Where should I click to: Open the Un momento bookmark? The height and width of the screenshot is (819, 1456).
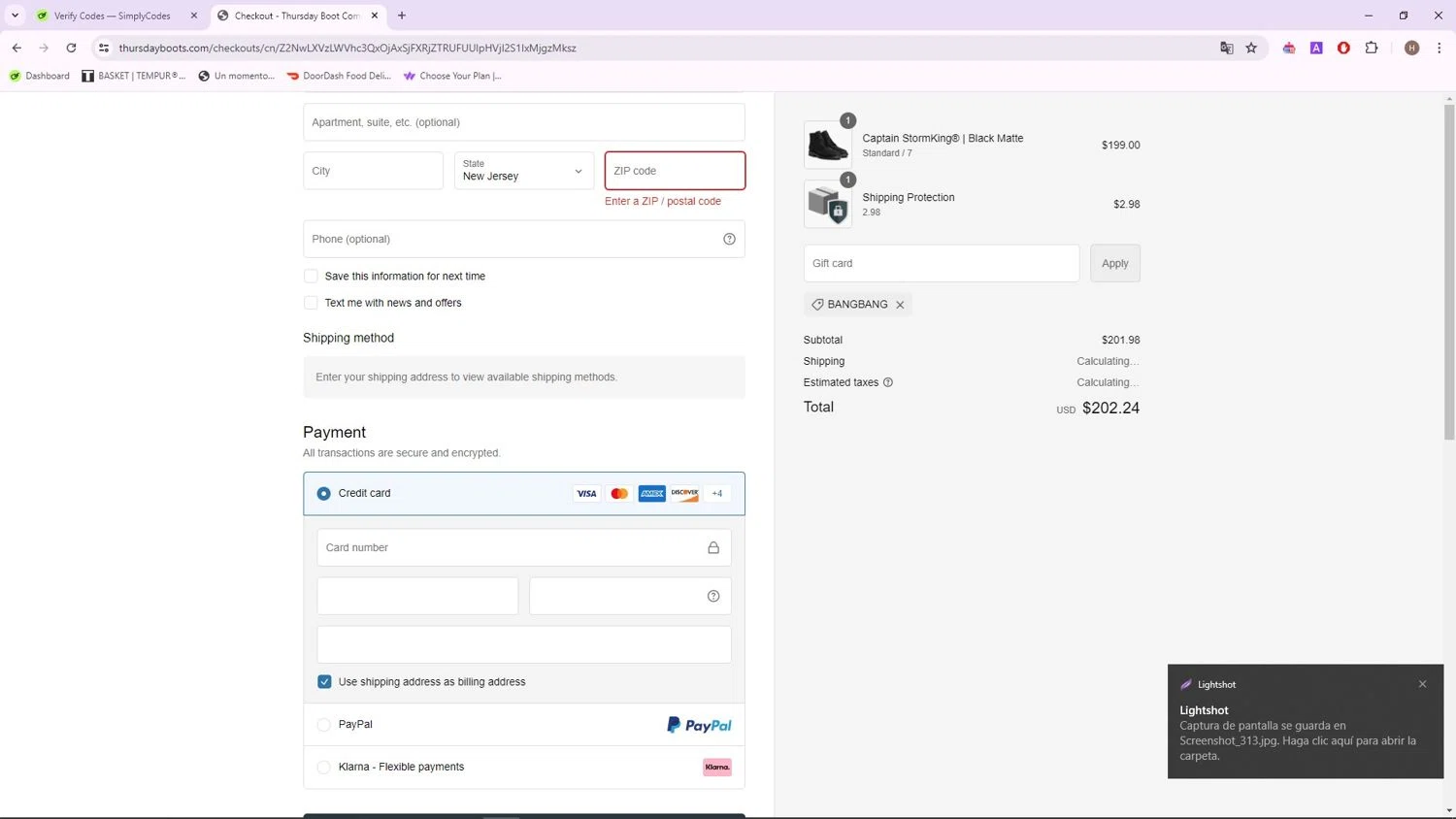[x=236, y=76]
